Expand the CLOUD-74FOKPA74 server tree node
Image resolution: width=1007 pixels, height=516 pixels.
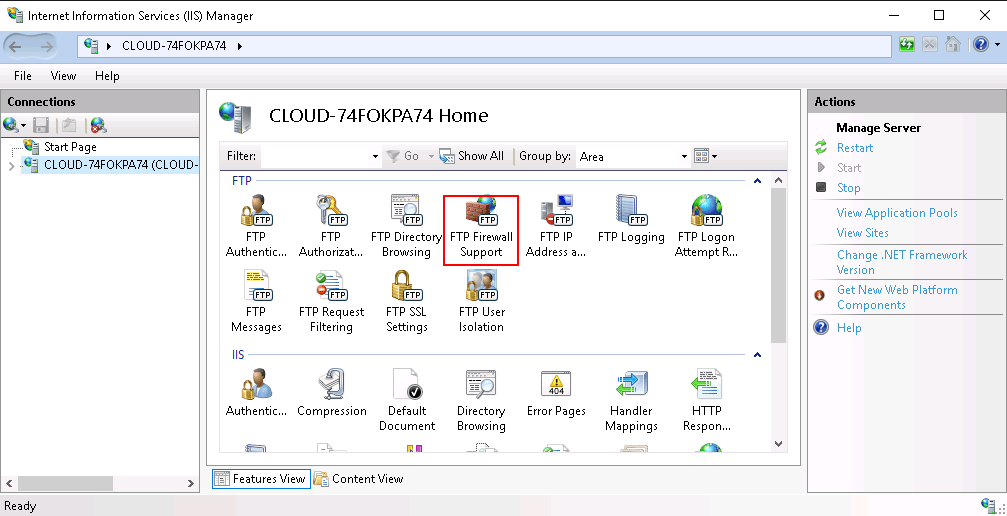coord(11,166)
